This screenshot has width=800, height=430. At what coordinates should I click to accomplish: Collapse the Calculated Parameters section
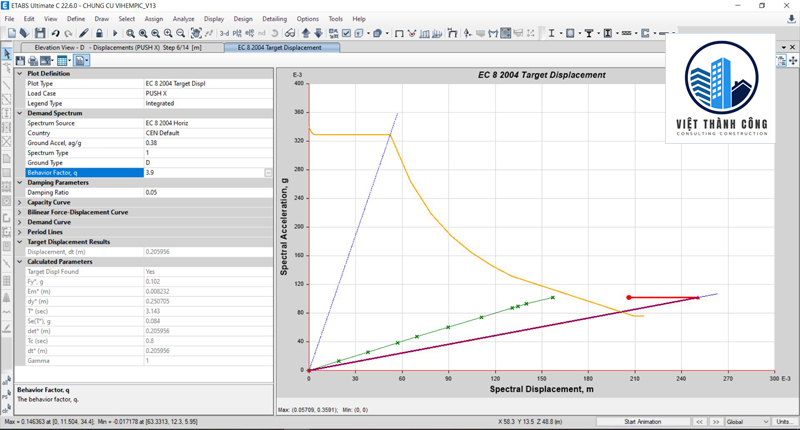[x=21, y=262]
